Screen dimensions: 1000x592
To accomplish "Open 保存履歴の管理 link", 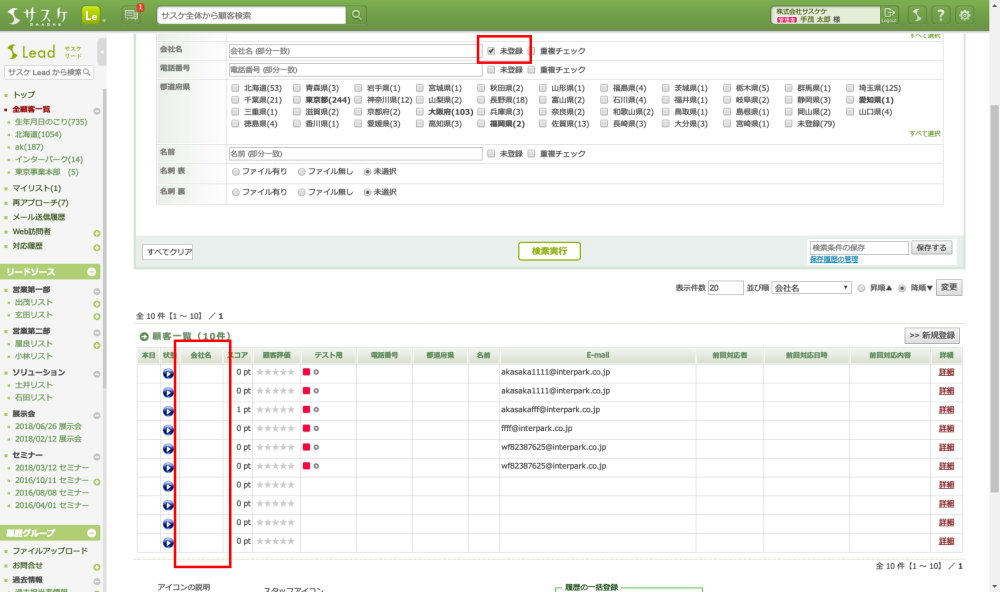I will tap(834, 260).
